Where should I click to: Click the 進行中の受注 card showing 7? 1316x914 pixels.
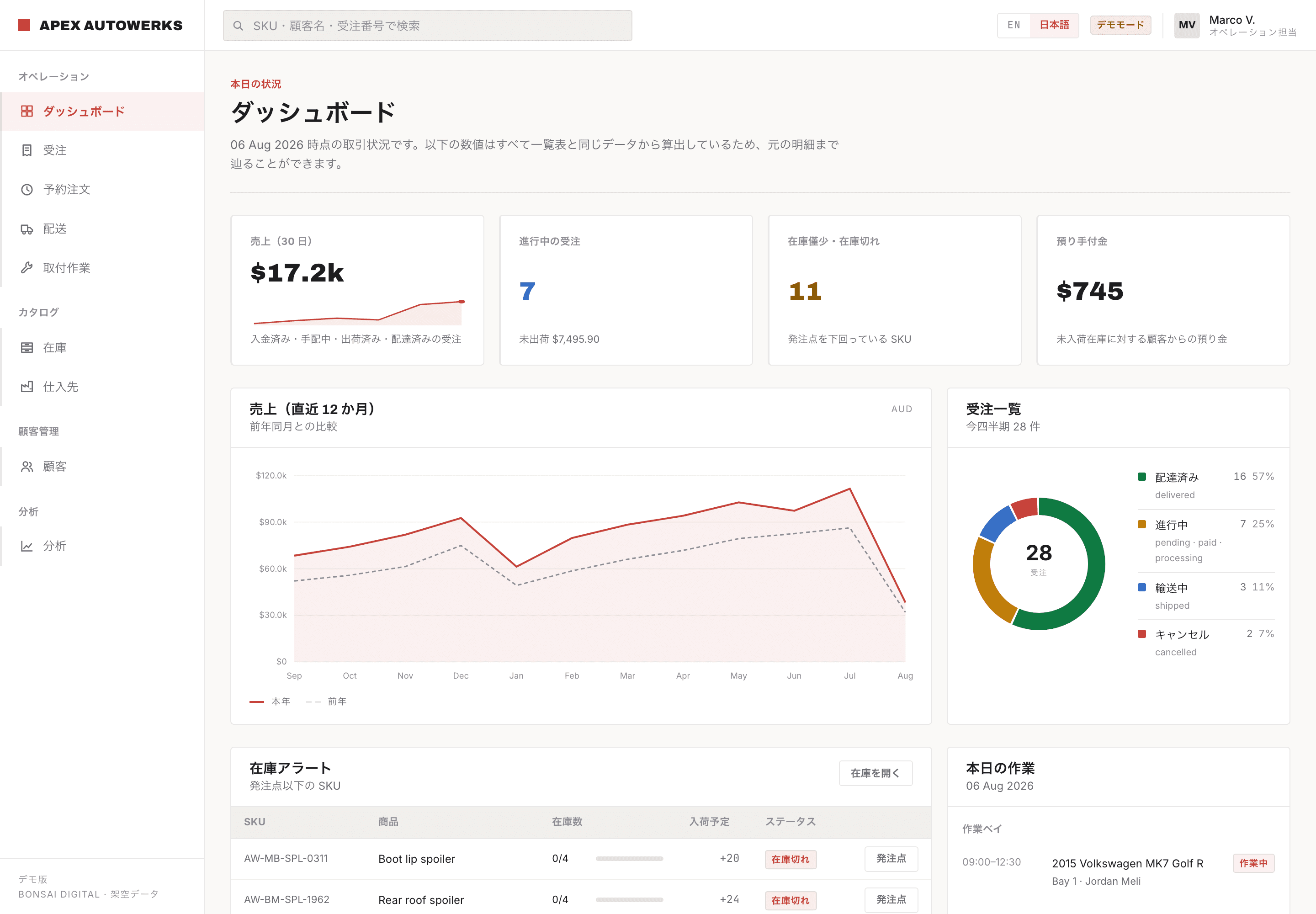(626, 290)
